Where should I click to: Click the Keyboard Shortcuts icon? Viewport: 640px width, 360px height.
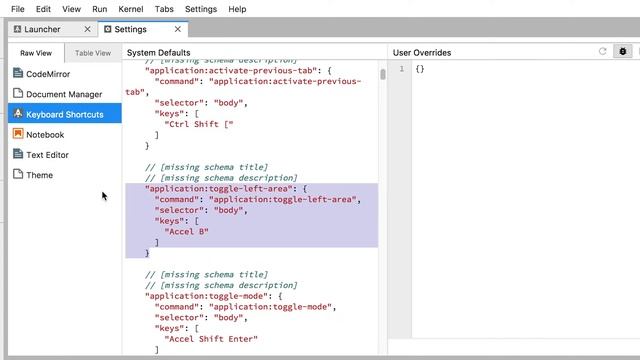click(18, 113)
